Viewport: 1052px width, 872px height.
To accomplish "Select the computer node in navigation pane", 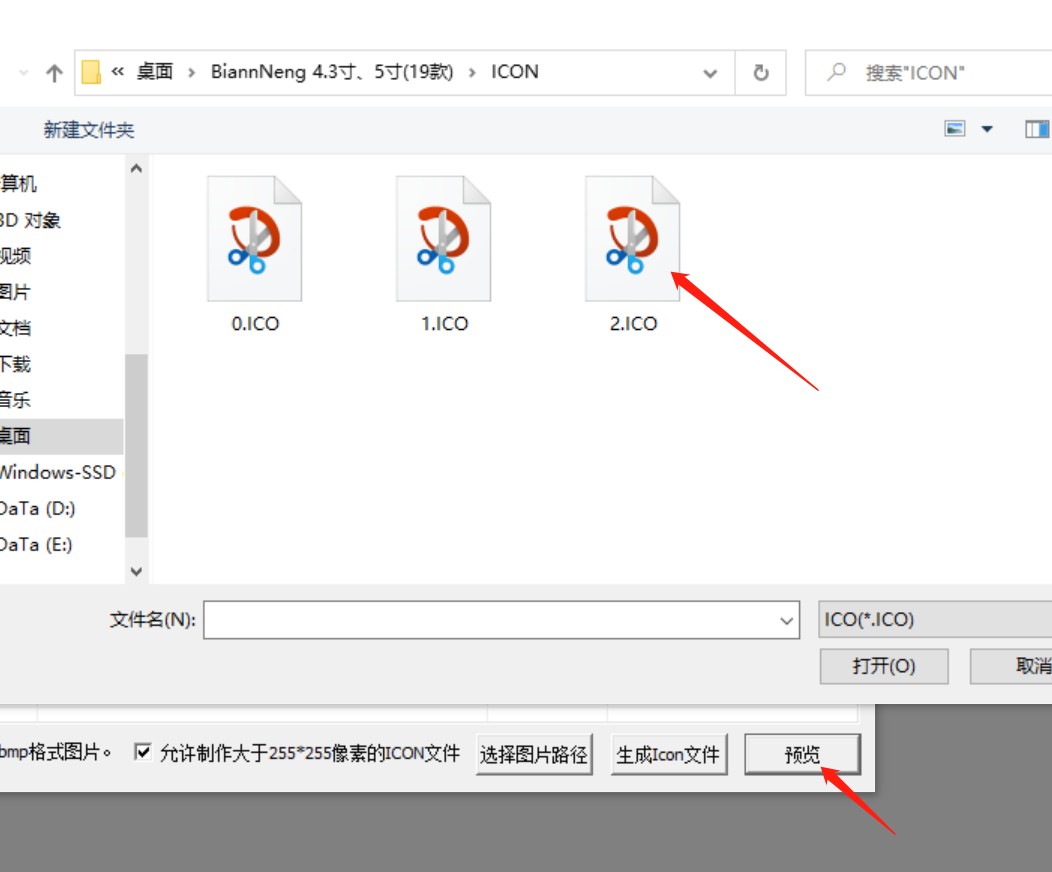I will tap(18, 183).
